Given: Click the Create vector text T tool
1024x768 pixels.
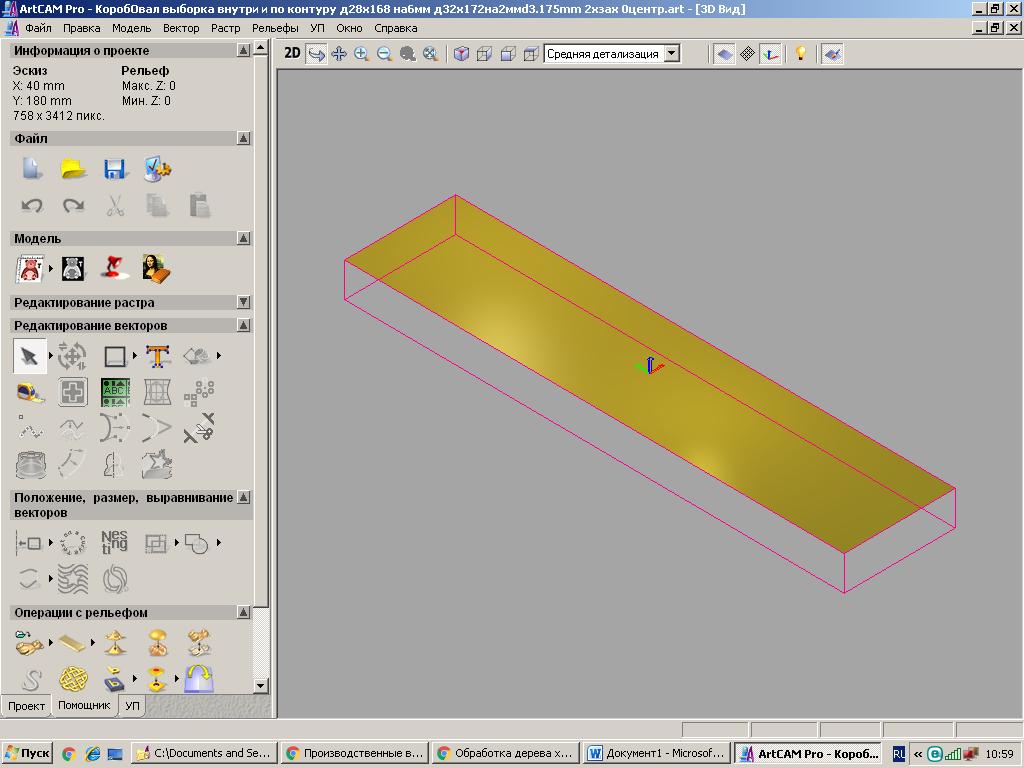Looking at the screenshot, I should (157, 356).
